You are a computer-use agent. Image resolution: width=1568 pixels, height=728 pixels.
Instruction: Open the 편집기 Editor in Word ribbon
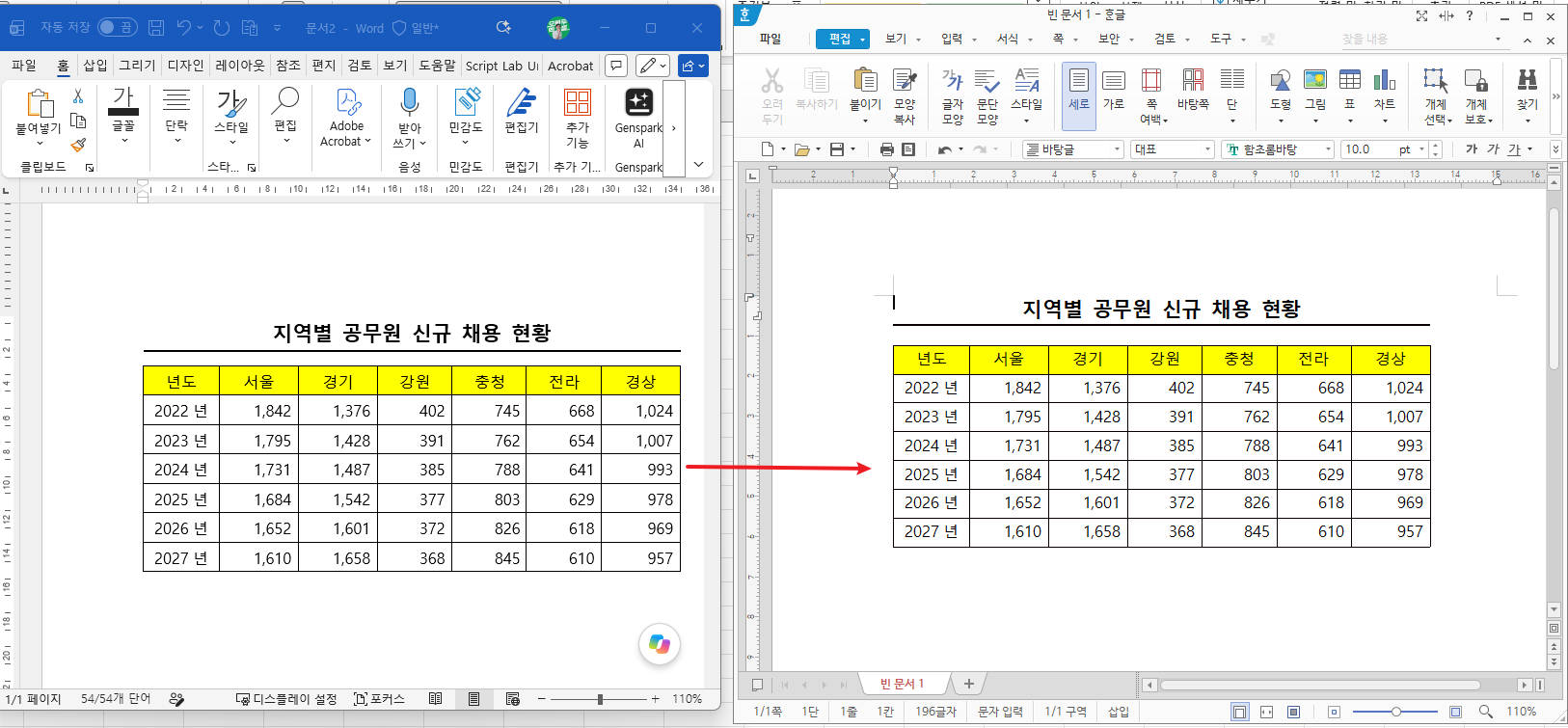(x=521, y=111)
